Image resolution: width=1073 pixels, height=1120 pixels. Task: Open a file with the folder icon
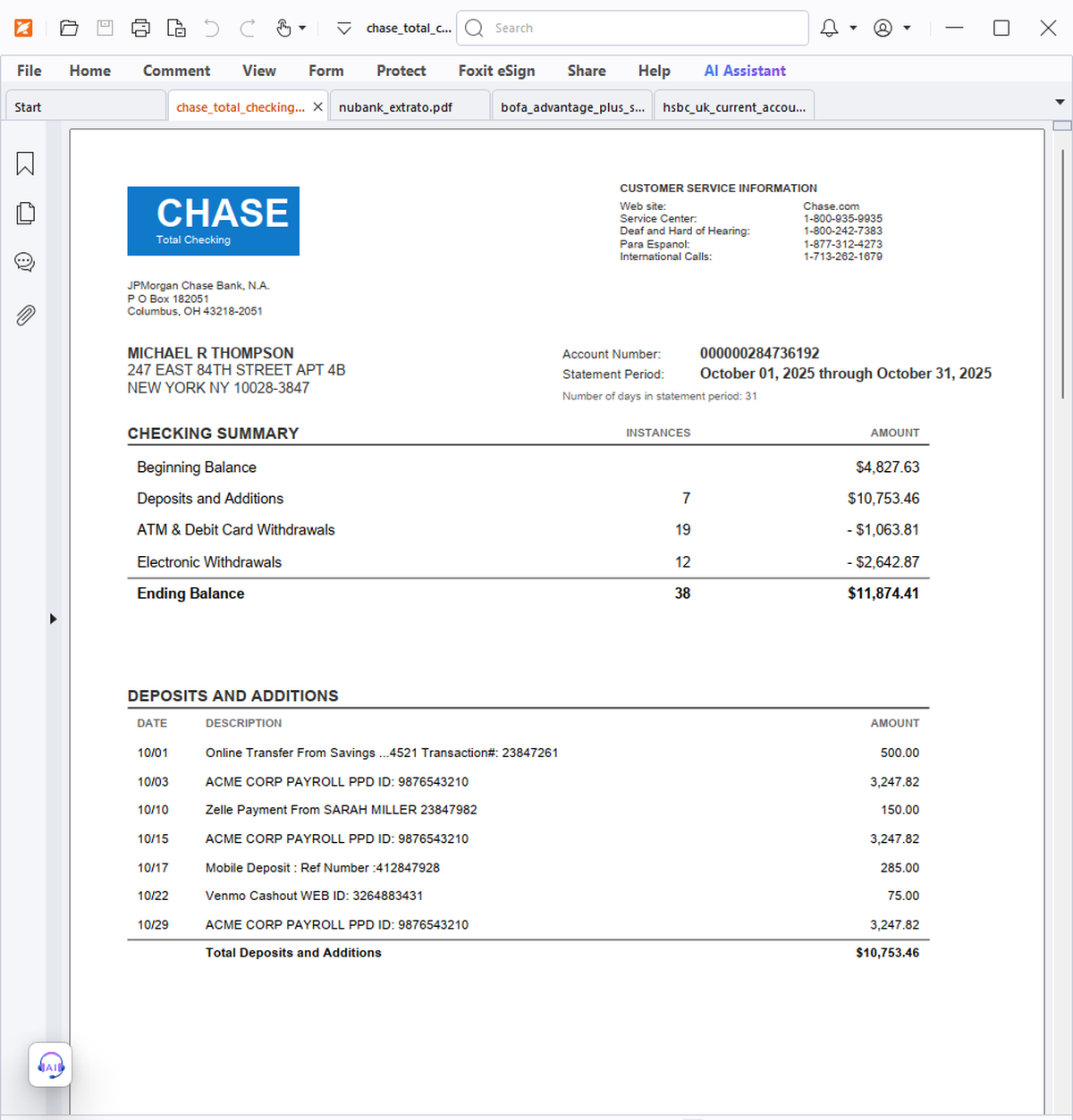[x=69, y=28]
